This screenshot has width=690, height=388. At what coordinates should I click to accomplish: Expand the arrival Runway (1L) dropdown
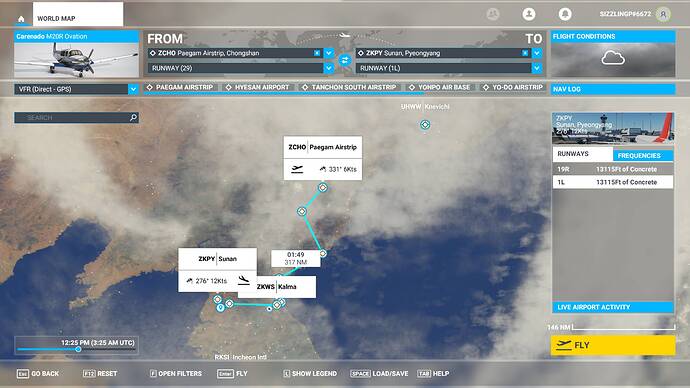537,68
